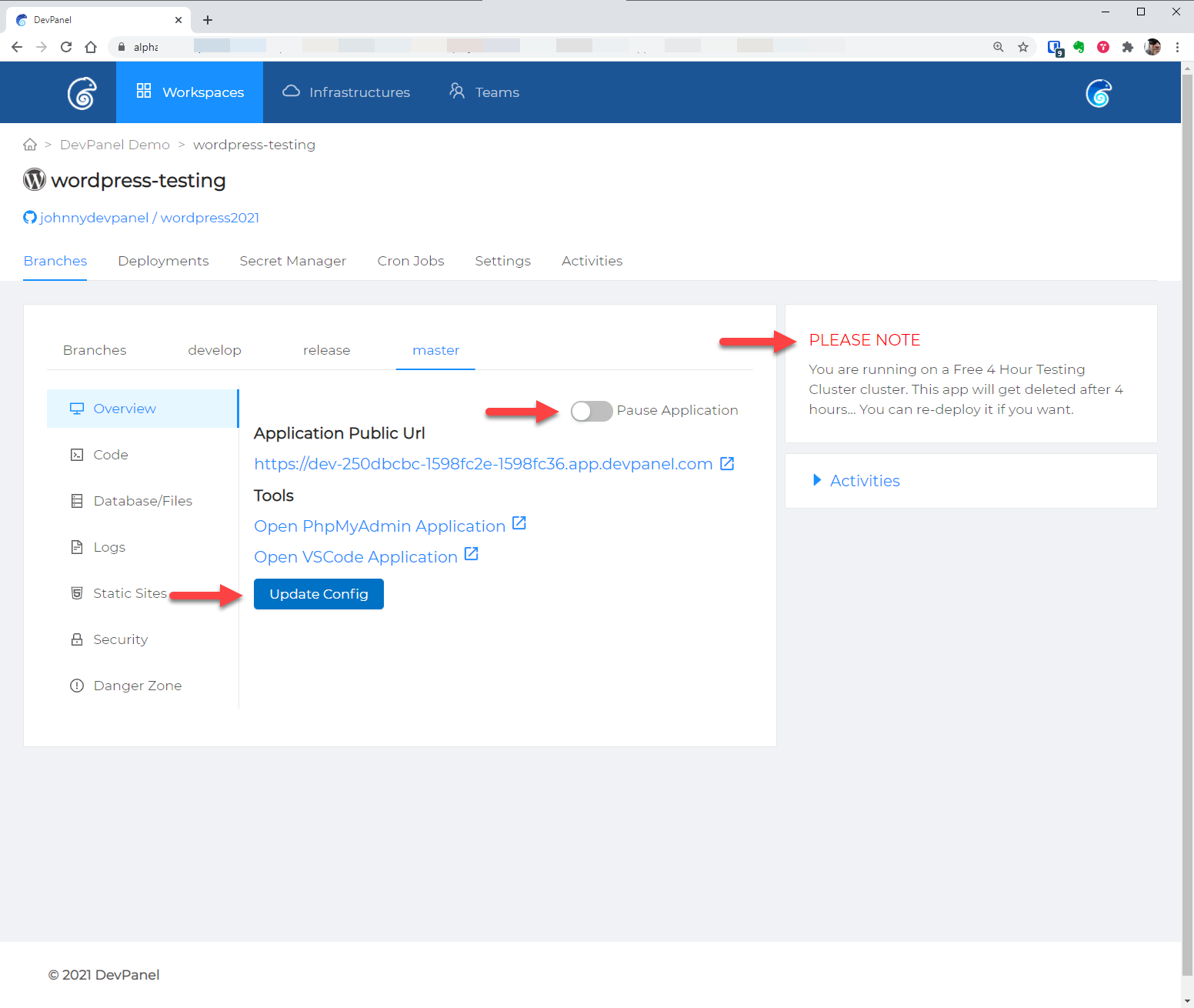Open johnnydevpanel / wordpress2021 repository link
The image size is (1194, 1008).
(x=149, y=218)
